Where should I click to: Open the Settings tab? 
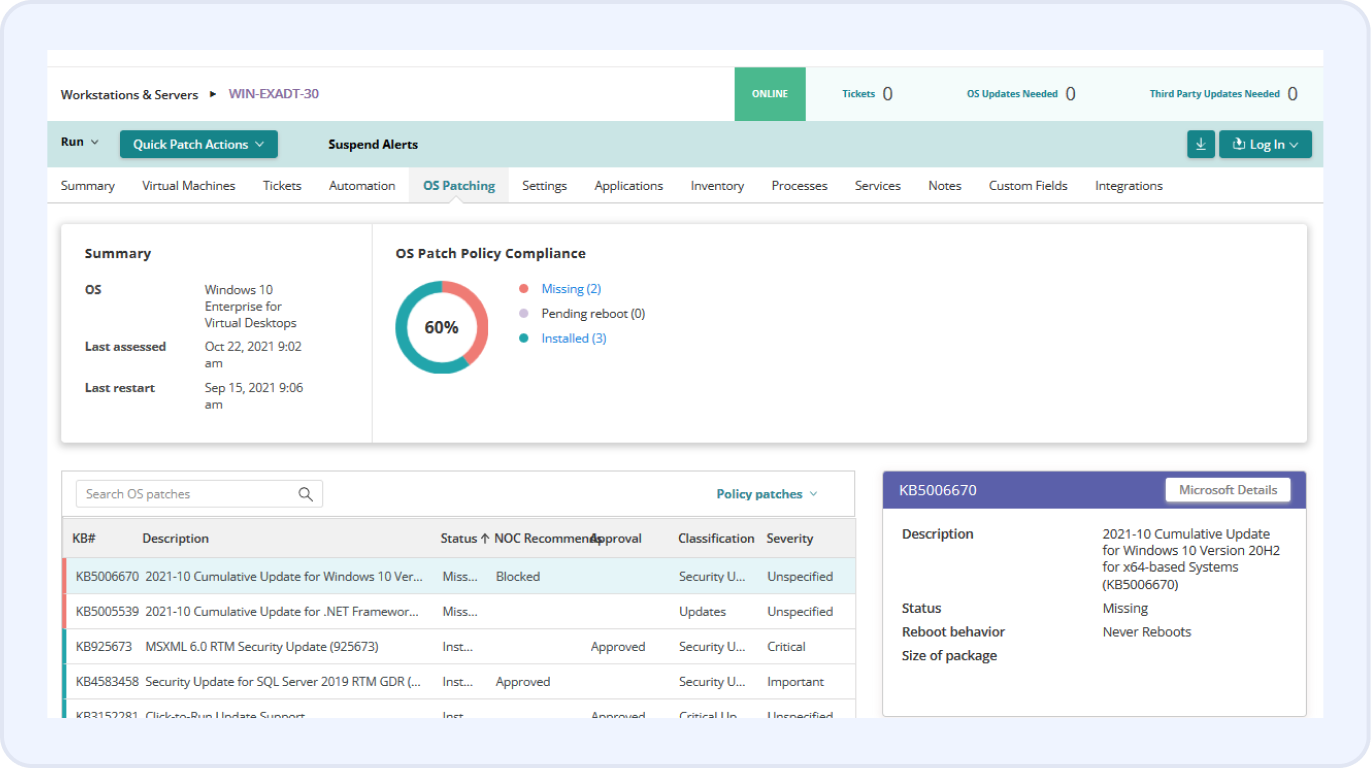coord(544,186)
